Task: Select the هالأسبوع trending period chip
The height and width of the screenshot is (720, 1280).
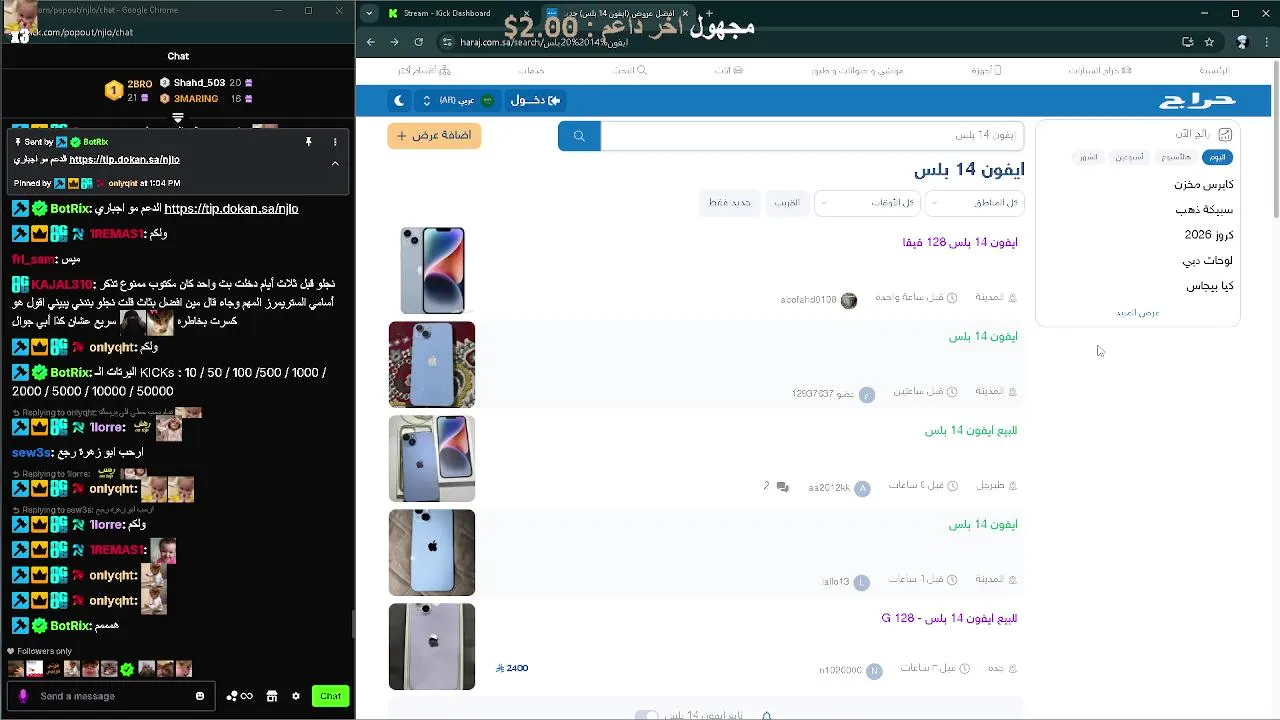Action: [1176, 157]
